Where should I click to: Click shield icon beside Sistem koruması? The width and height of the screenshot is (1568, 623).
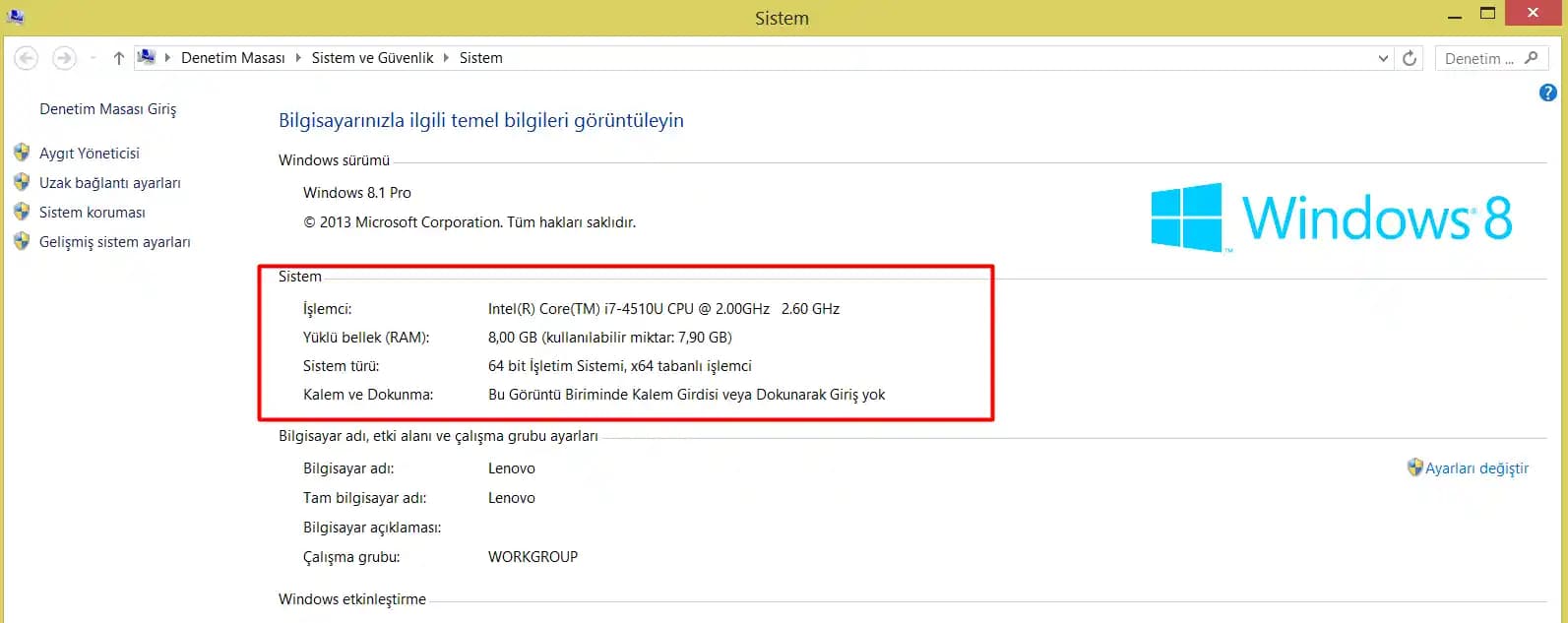click(x=22, y=212)
